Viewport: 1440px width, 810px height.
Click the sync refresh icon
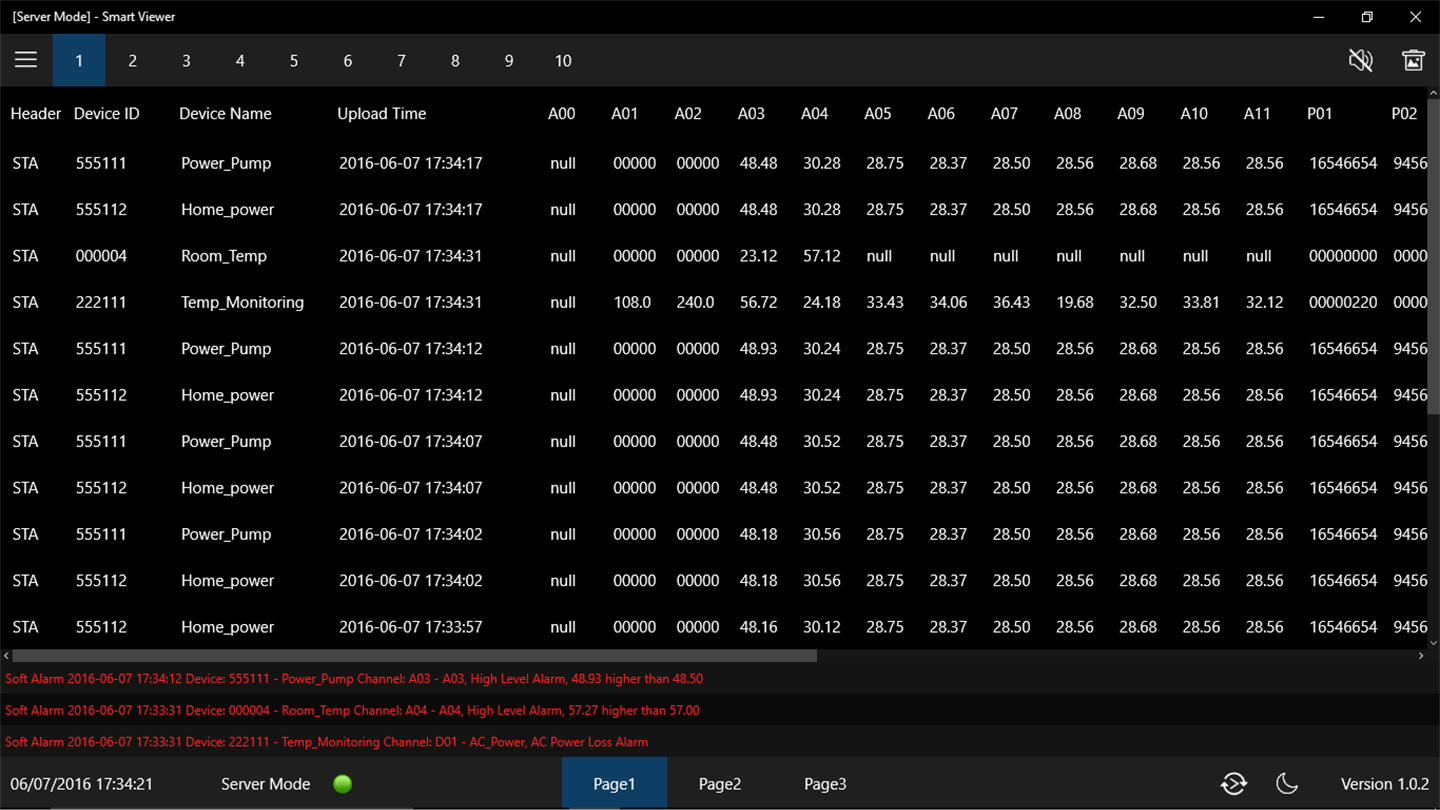1234,784
